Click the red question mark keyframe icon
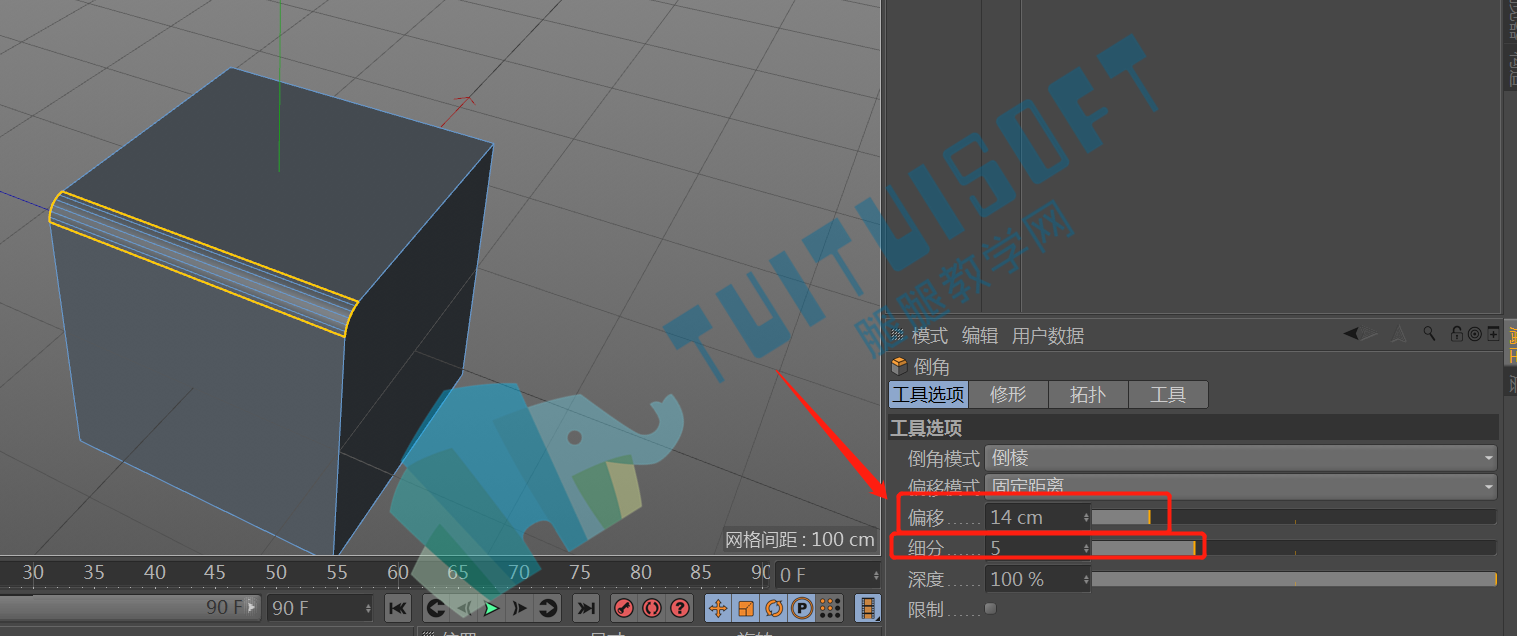This screenshot has width=1517, height=636. [680, 607]
